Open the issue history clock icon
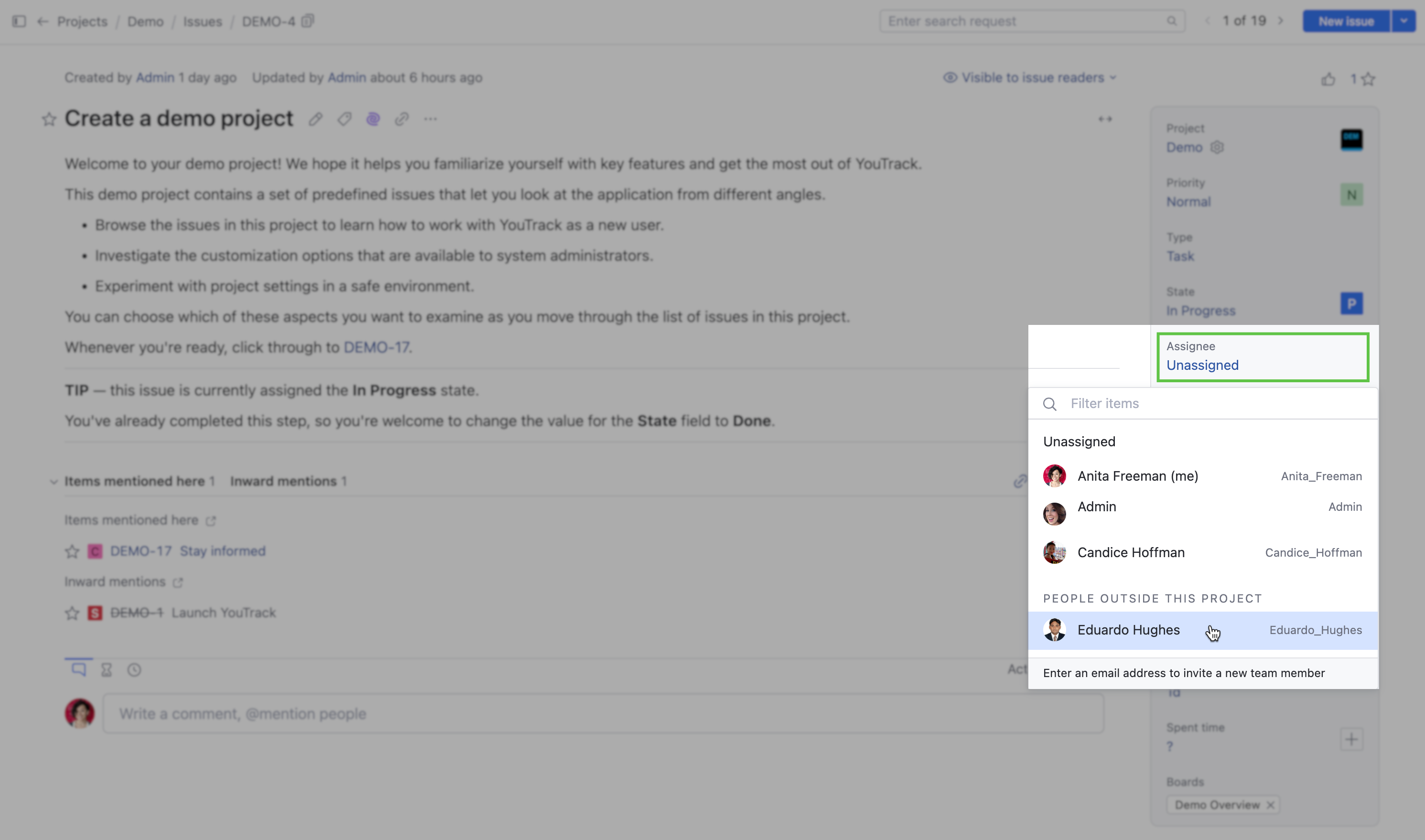The height and width of the screenshot is (840, 1425). (x=133, y=669)
